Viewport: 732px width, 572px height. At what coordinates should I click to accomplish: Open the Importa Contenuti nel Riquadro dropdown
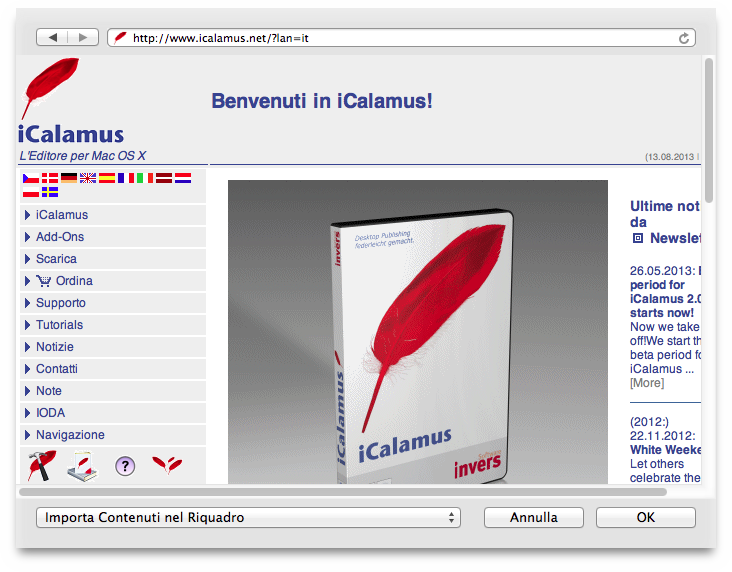click(248, 517)
